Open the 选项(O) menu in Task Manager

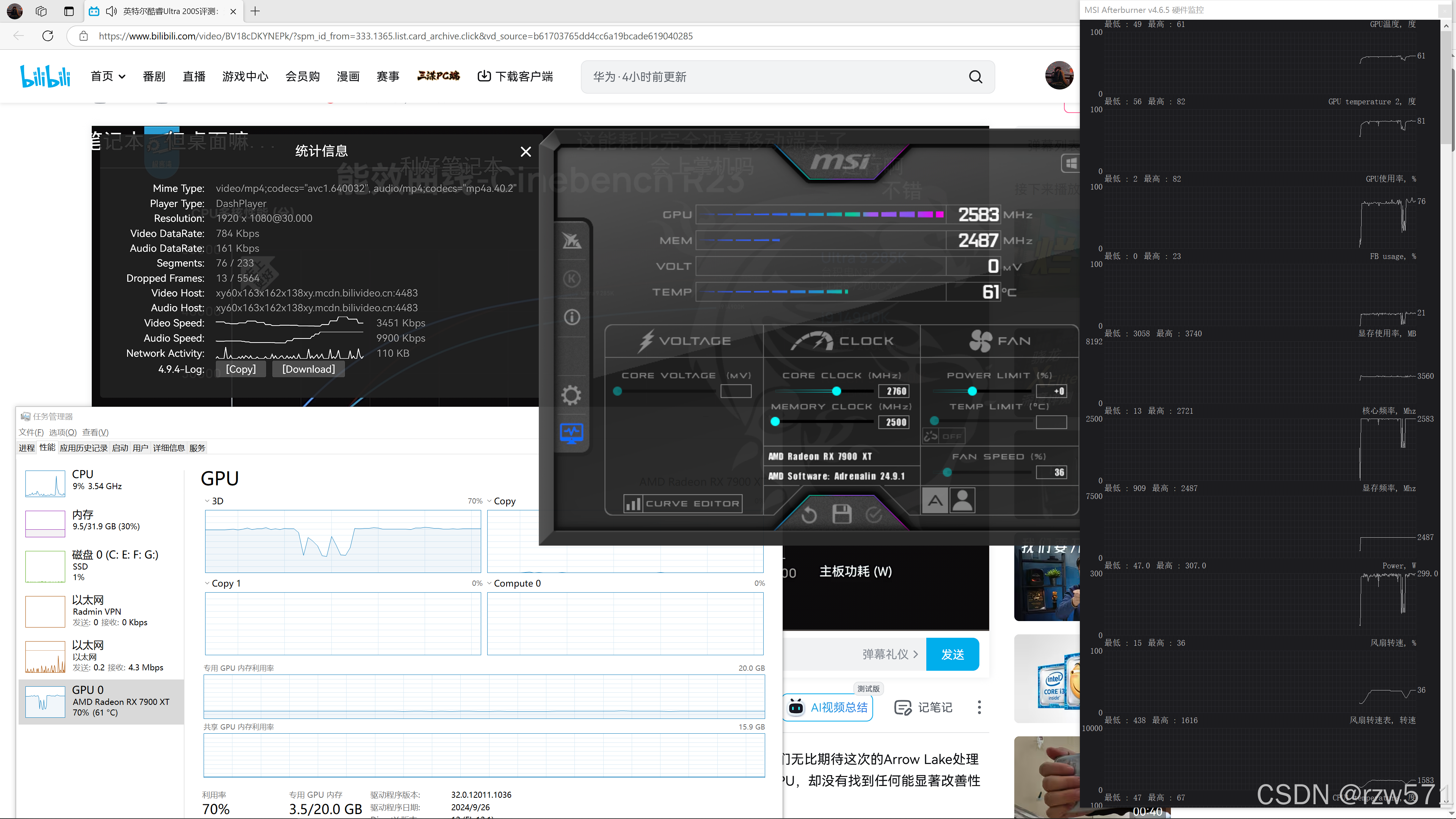click(62, 432)
